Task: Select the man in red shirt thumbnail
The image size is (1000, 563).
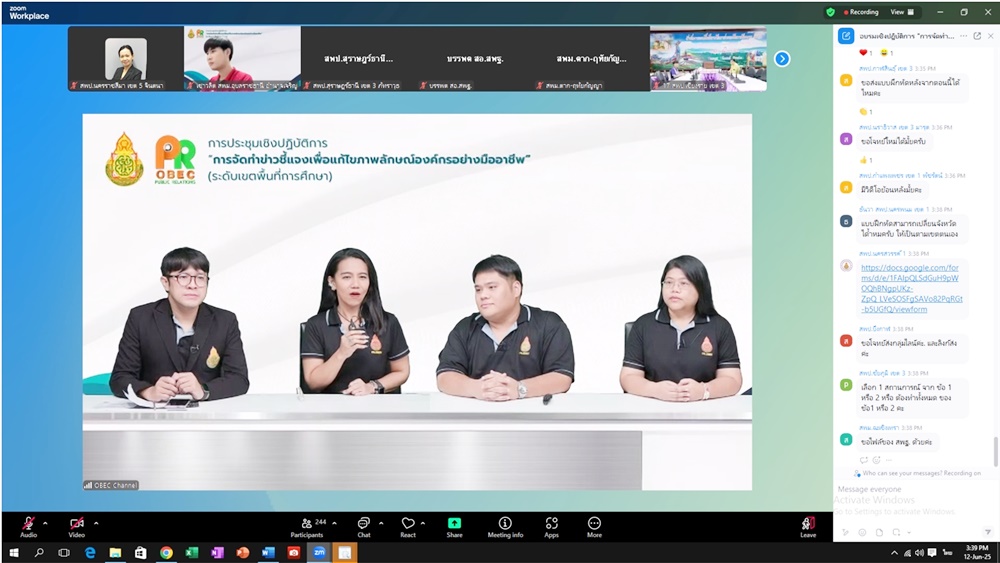Action: 242,59
